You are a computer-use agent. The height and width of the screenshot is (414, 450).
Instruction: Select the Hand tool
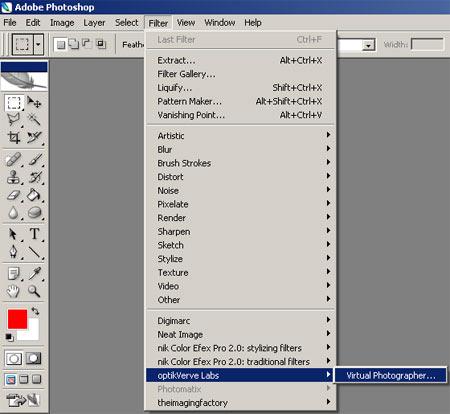click(x=14, y=291)
